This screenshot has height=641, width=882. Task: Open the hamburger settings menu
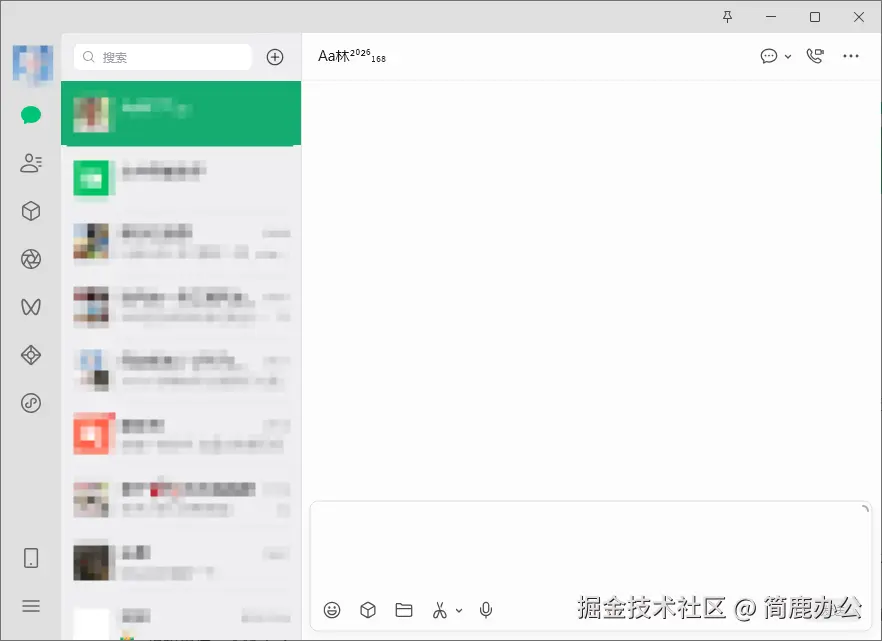click(x=30, y=606)
